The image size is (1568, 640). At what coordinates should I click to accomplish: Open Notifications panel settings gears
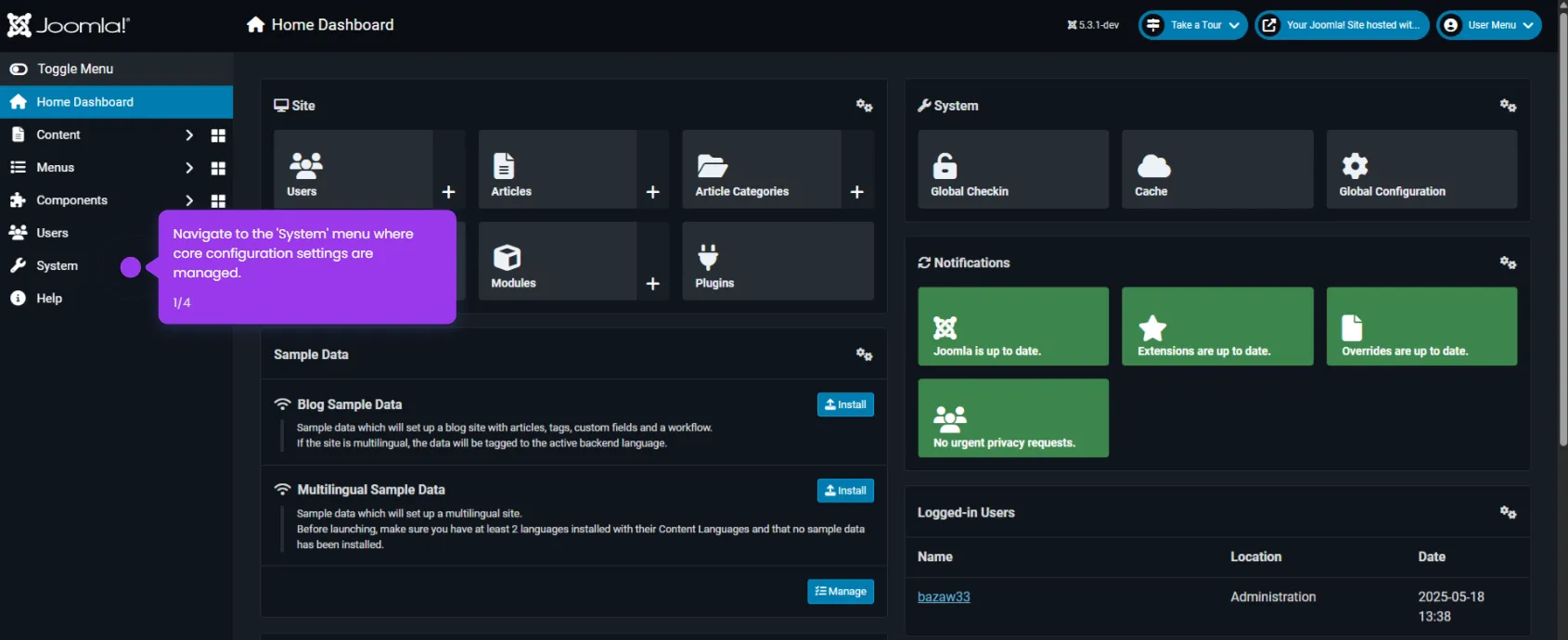(1508, 262)
